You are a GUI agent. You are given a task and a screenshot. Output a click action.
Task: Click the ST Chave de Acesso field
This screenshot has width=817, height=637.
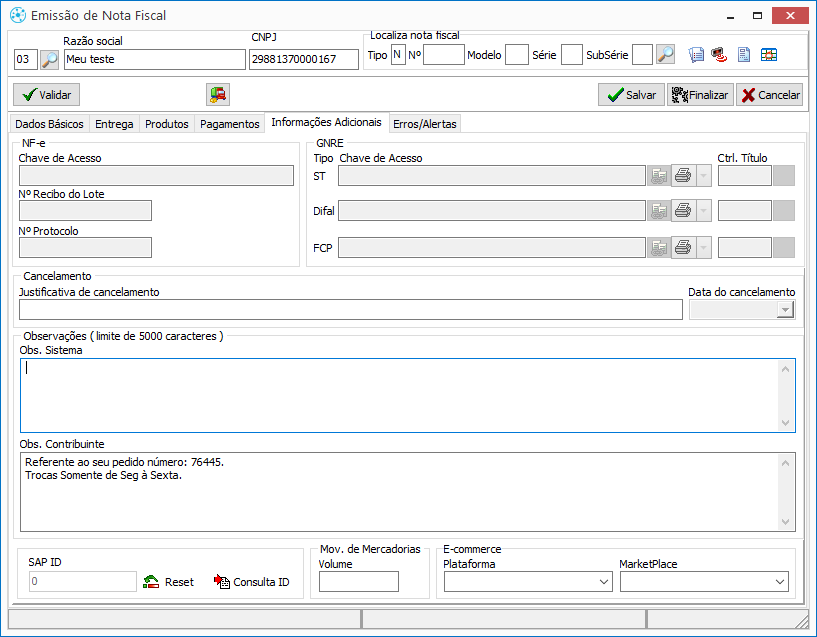(492, 176)
